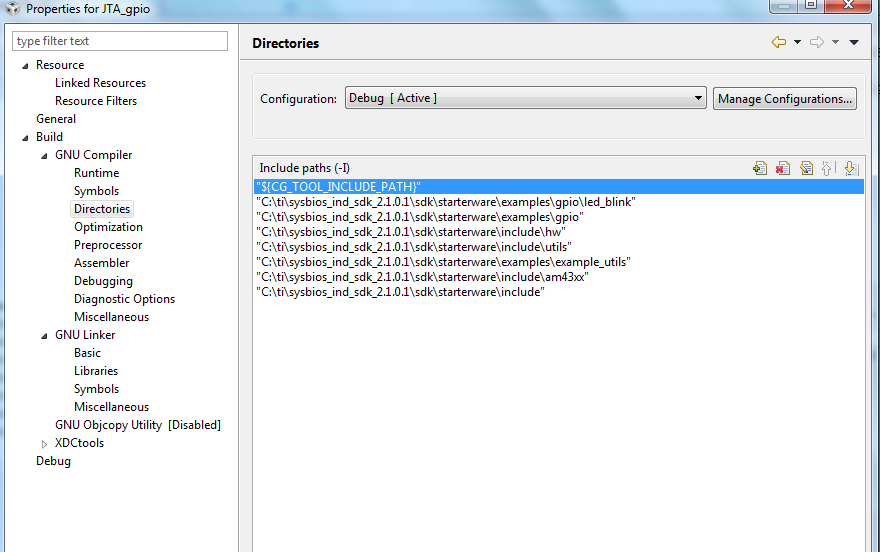Select the path ending in starterware\include

(x=400, y=292)
